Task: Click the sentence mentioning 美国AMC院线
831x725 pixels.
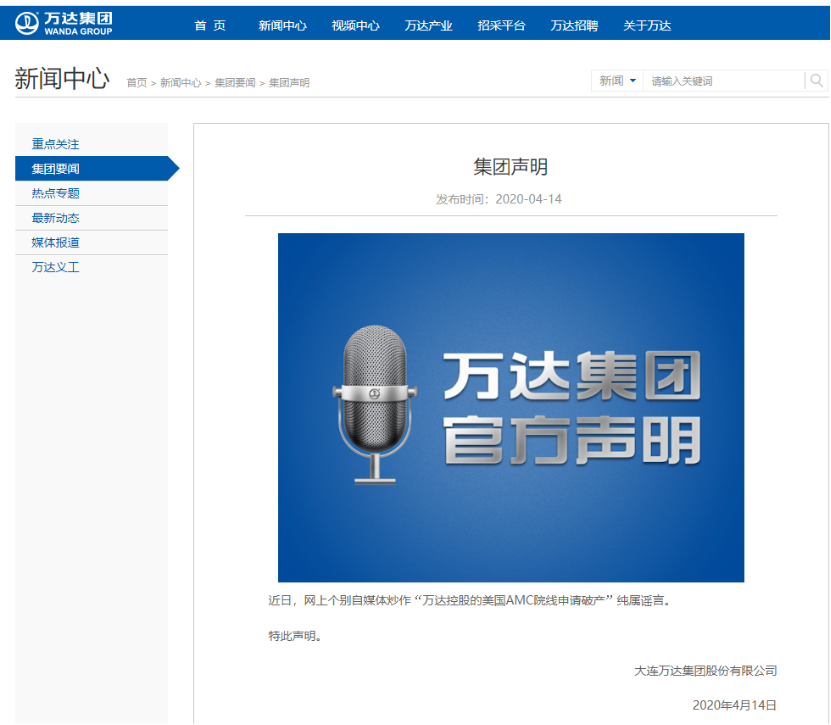Action: pyautogui.click(x=470, y=600)
